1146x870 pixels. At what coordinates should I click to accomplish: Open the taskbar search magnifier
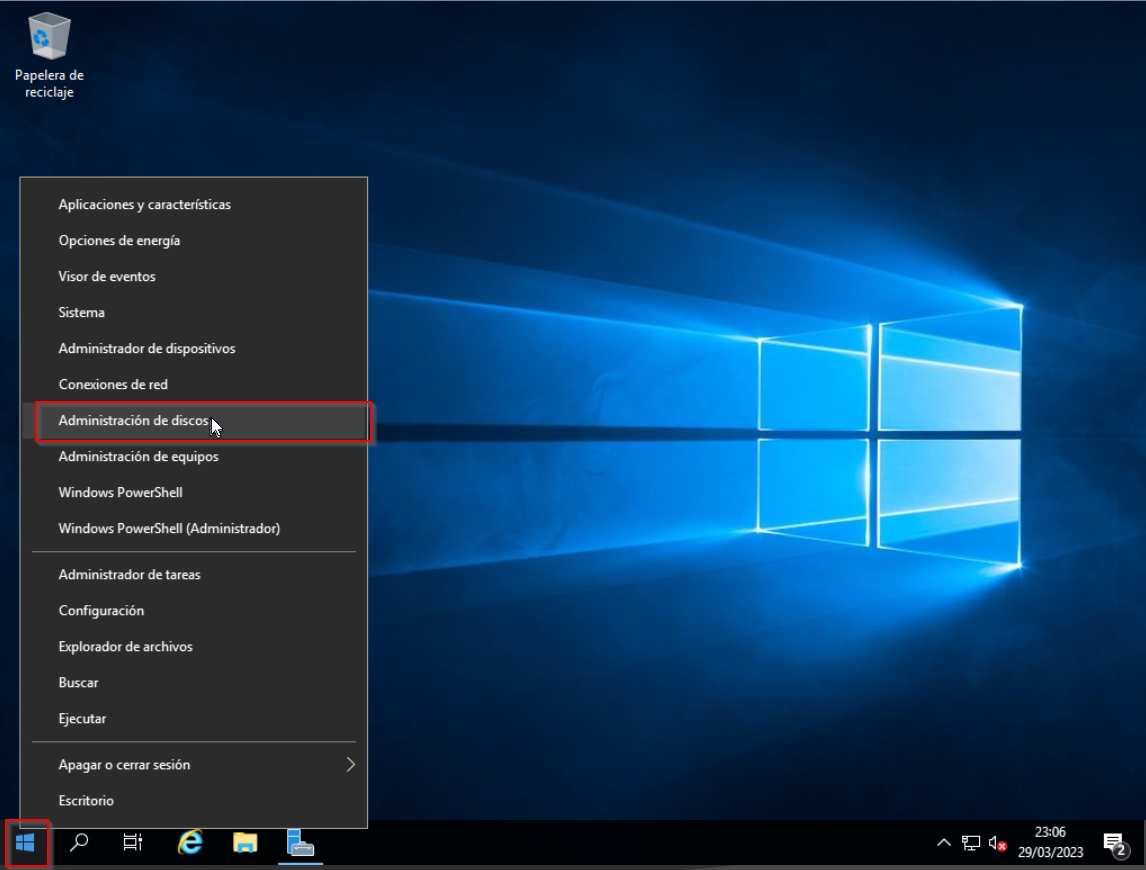(x=79, y=843)
